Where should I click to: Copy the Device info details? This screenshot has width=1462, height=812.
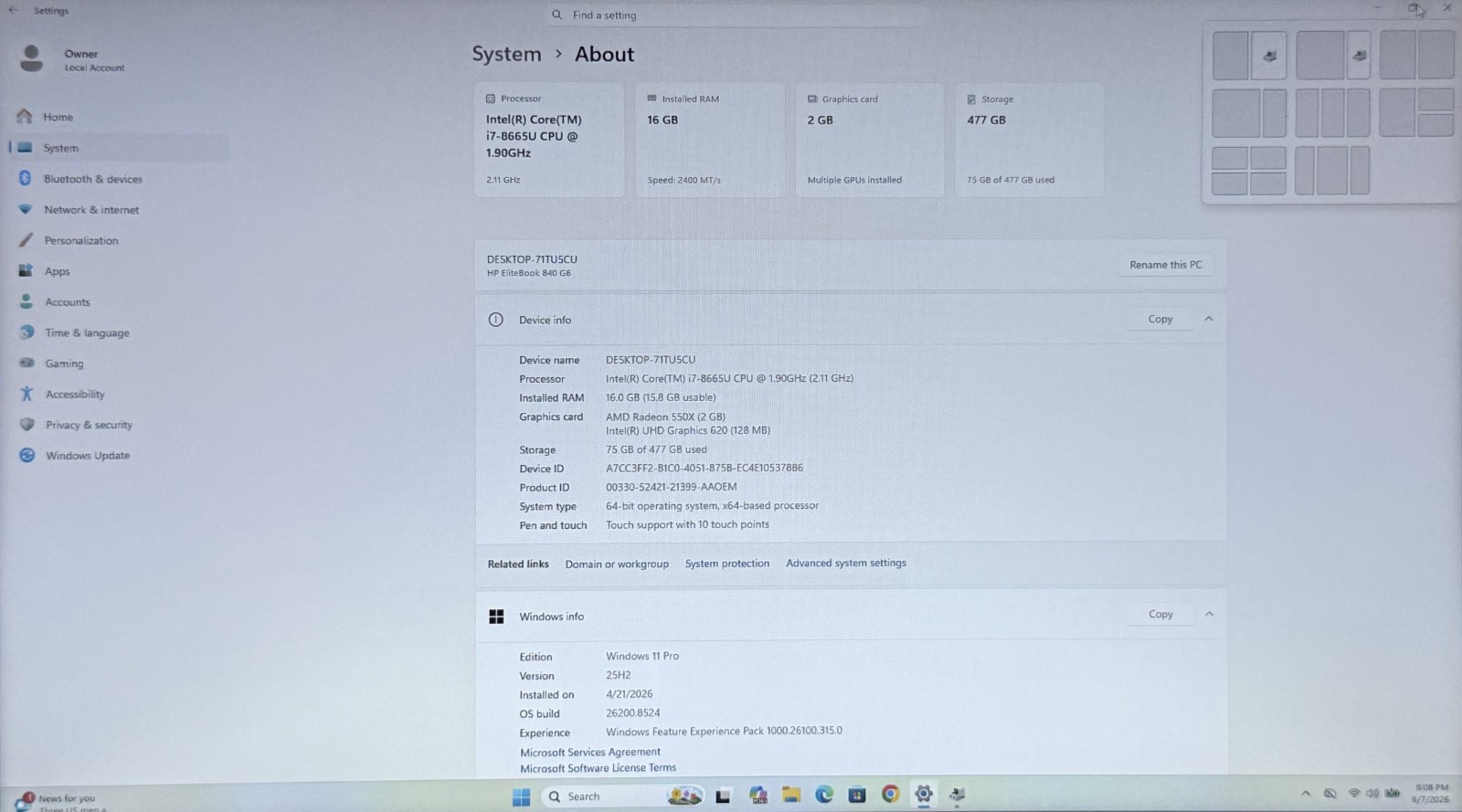(1160, 319)
